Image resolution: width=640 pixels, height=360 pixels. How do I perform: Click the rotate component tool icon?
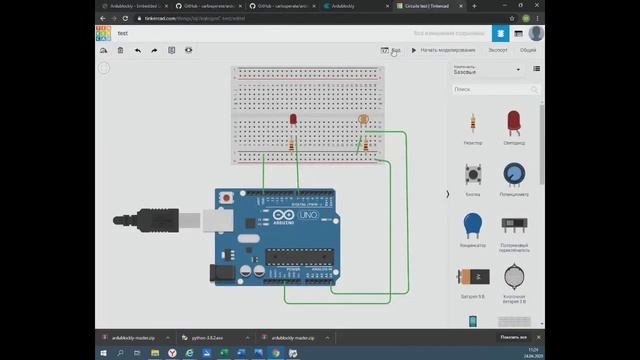[x=104, y=50]
